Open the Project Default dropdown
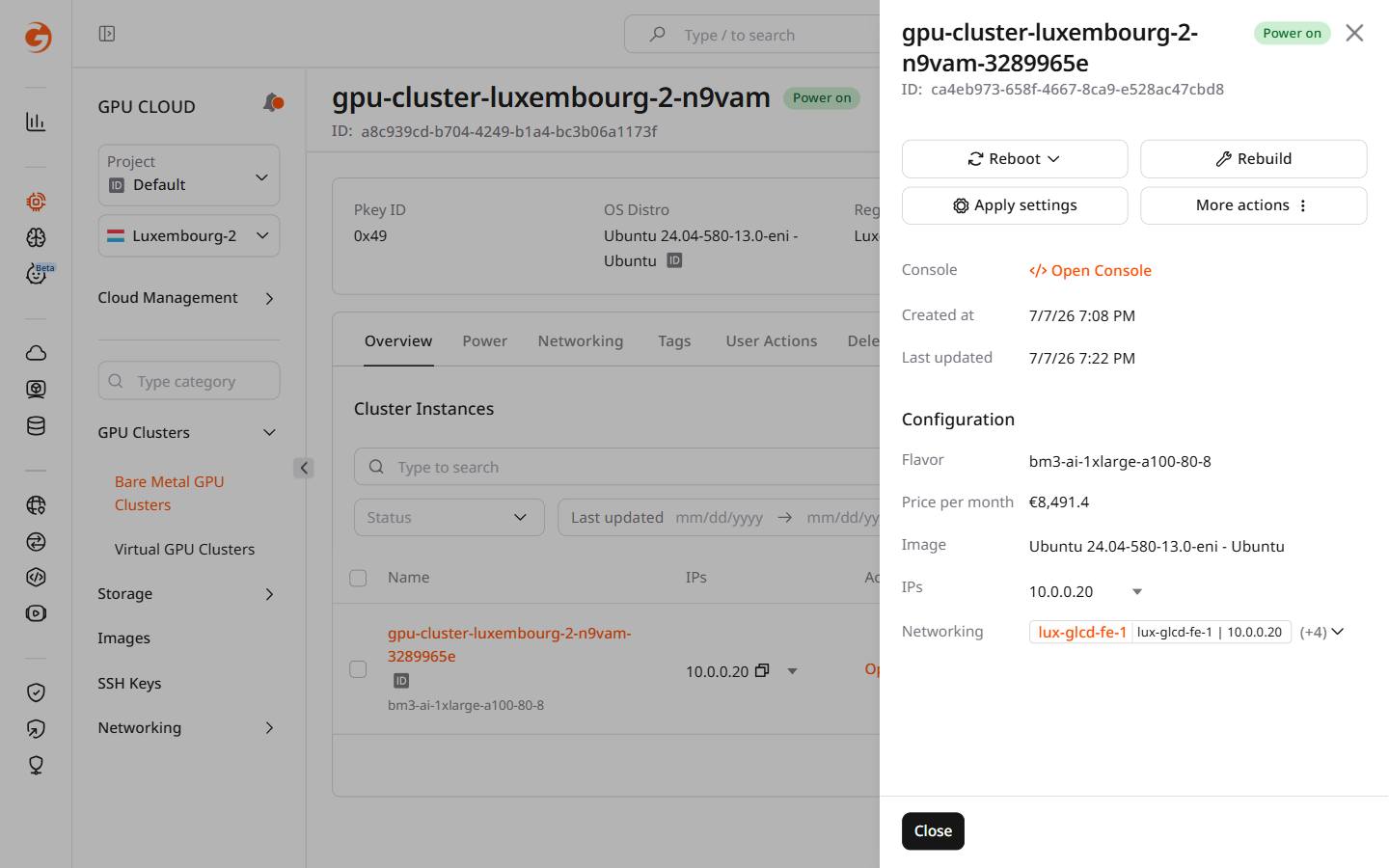1389x868 pixels. click(x=189, y=175)
